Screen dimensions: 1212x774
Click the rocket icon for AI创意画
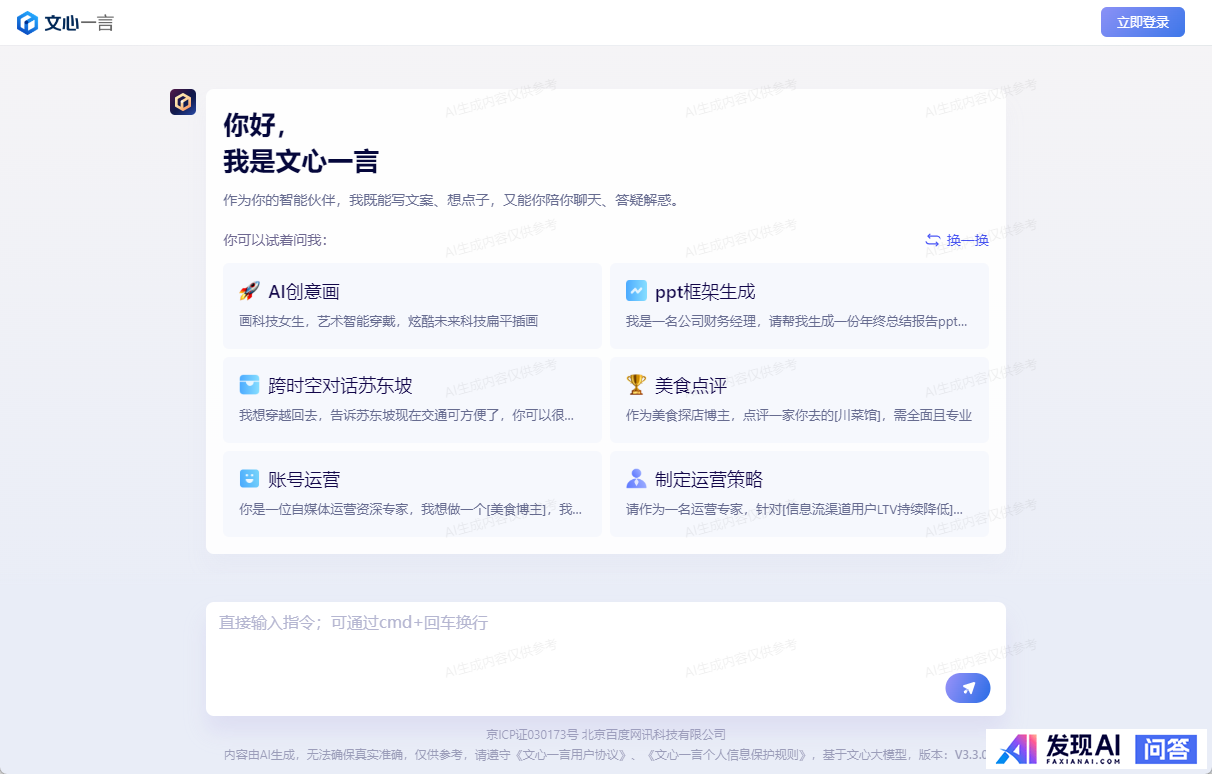[249, 291]
